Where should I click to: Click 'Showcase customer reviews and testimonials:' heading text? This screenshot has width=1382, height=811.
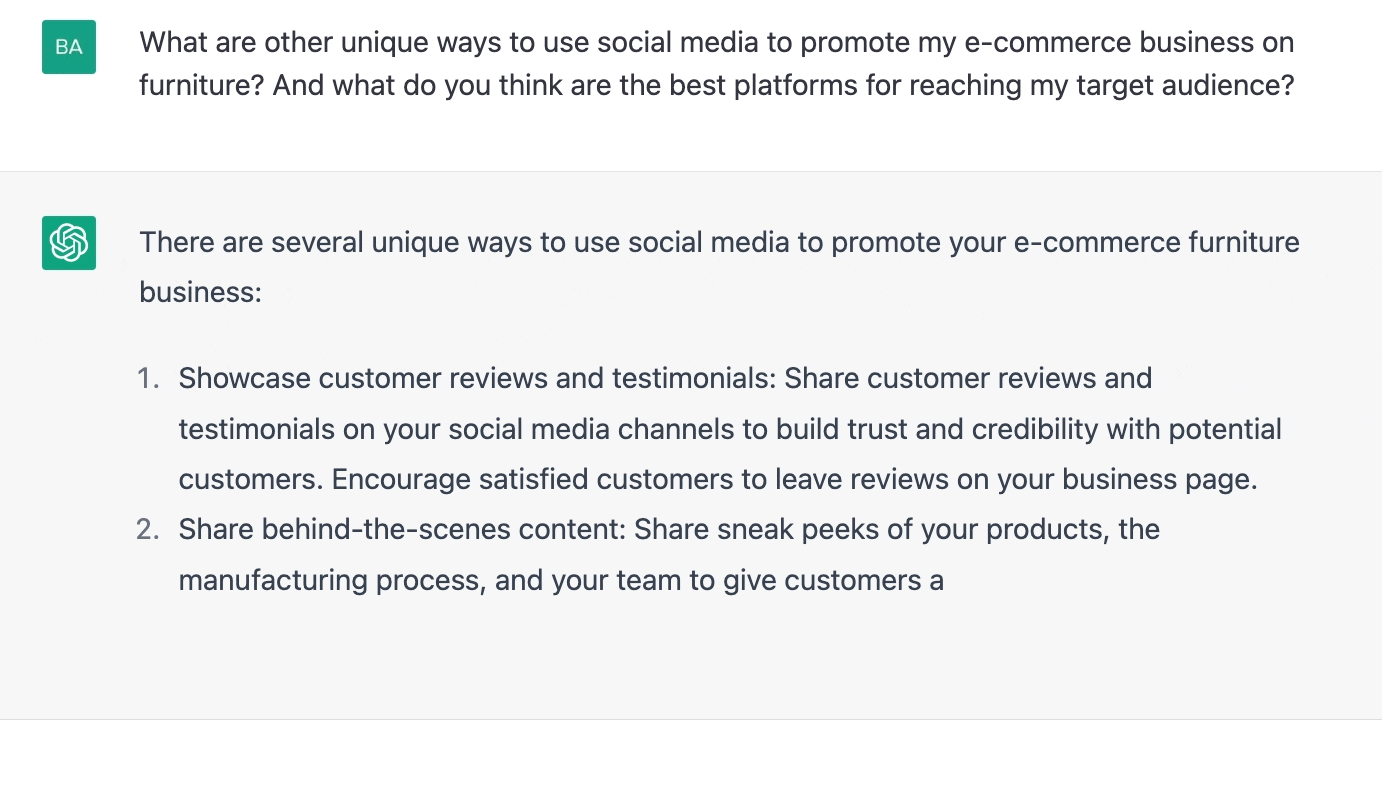tap(477, 379)
